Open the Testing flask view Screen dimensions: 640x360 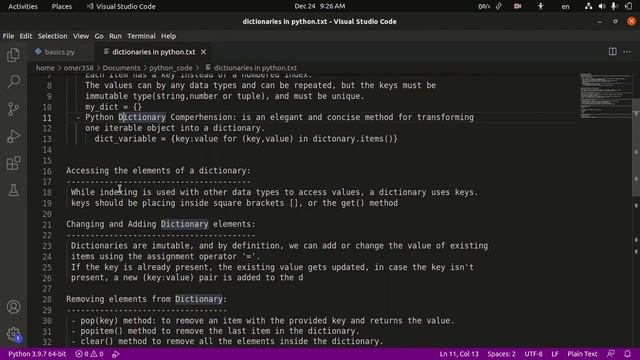click(13, 190)
